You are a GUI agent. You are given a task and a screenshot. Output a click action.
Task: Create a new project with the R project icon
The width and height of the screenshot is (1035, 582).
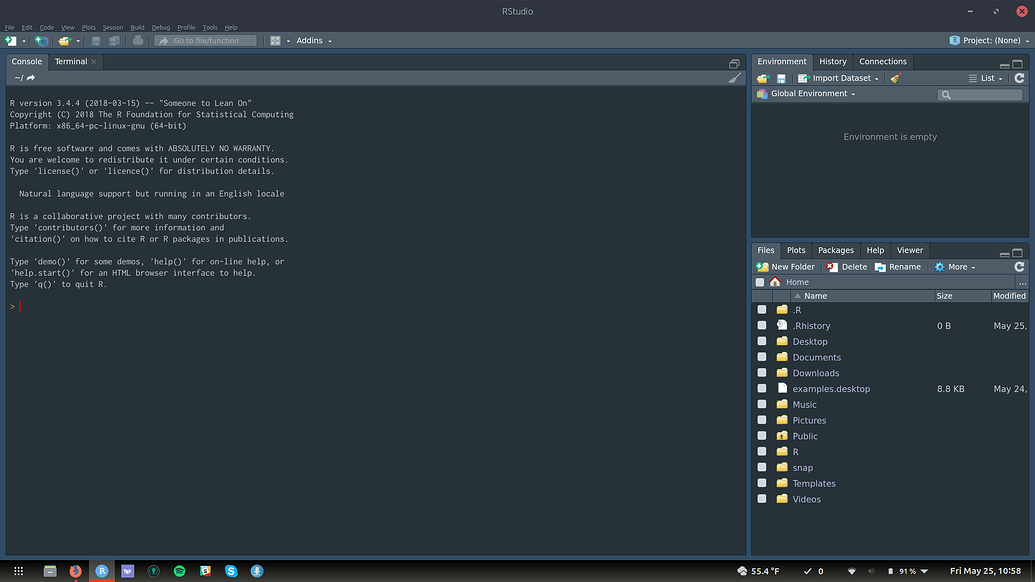click(41, 41)
